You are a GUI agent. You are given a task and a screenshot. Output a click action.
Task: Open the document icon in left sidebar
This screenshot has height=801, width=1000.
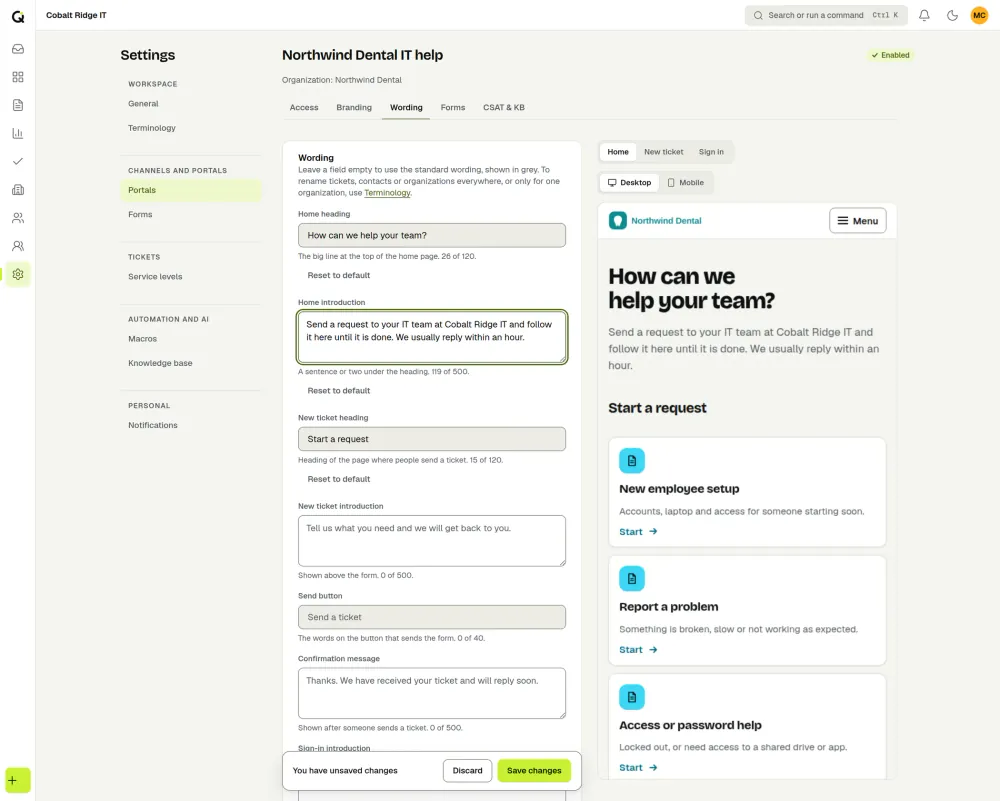click(18, 105)
